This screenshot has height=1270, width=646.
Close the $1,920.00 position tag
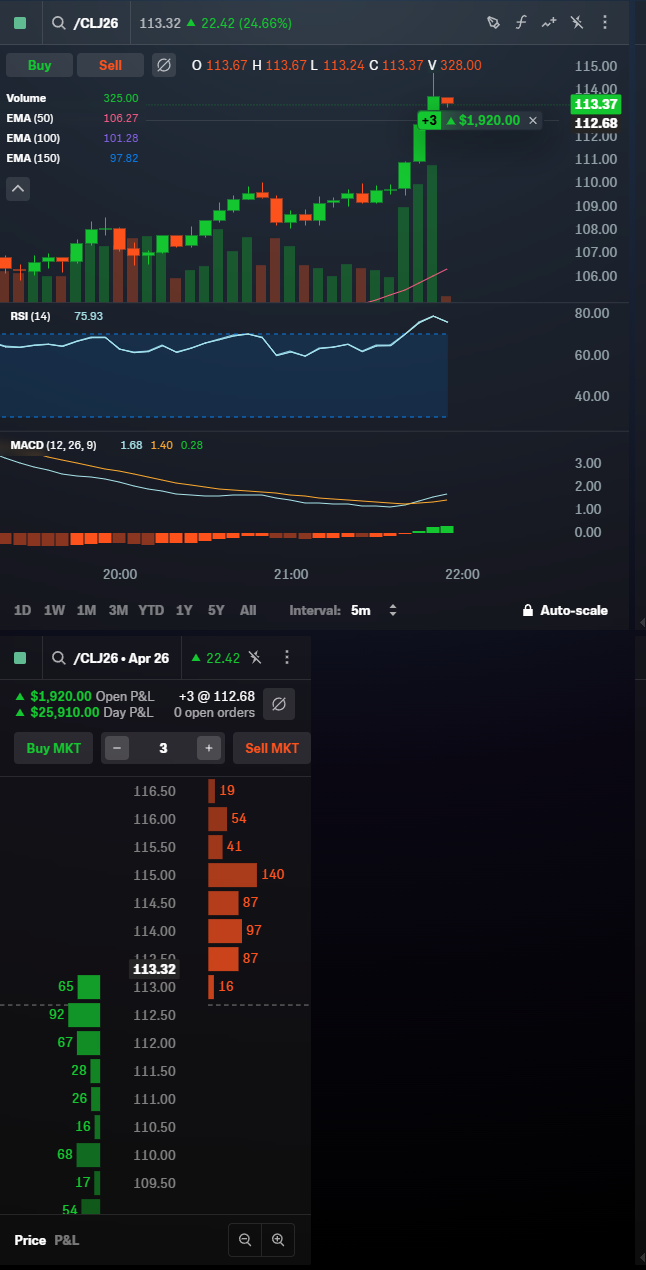pyautogui.click(x=533, y=120)
